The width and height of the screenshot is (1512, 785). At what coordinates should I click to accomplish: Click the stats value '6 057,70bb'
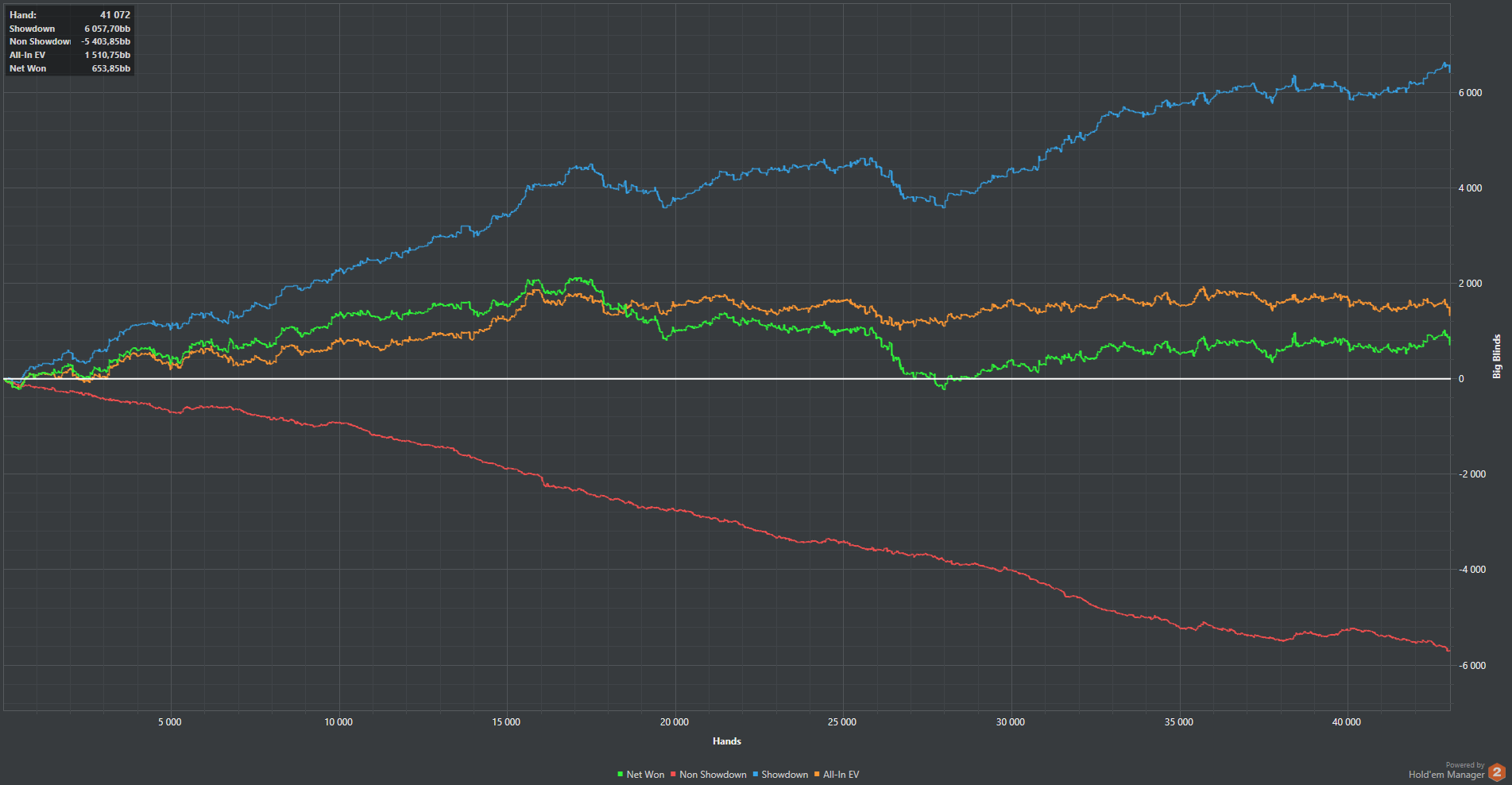(x=107, y=29)
